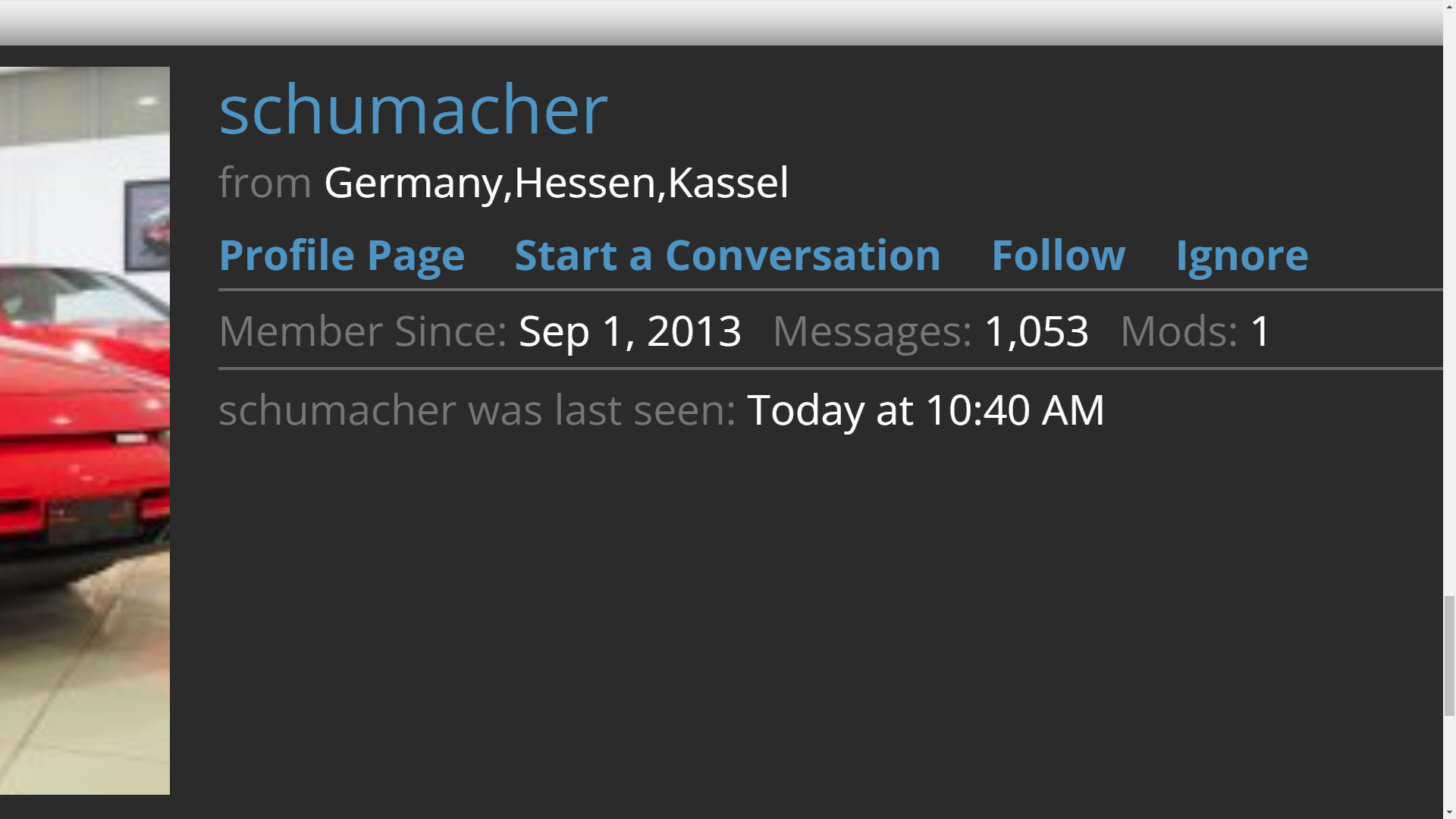Click the "was last seen" label text
The image size is (1456, 819).
click(x=602, y=410)
